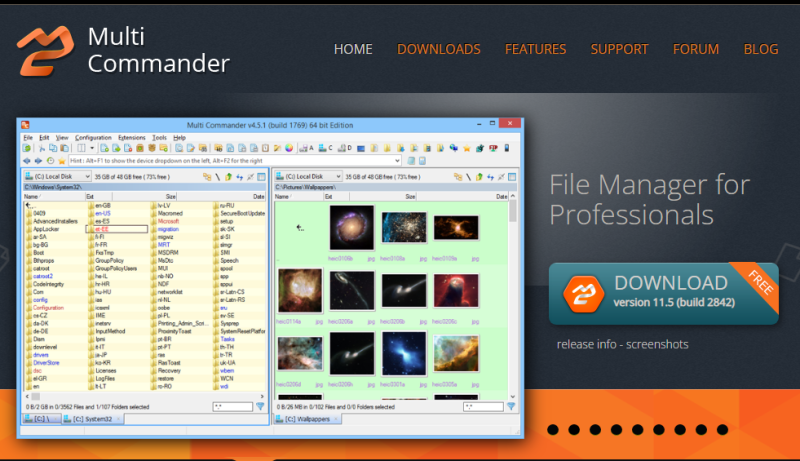The width and height of the screenshot is (800, 461).
Task: Open the SUPPORT page link
Action: click(x=619, y=49)
